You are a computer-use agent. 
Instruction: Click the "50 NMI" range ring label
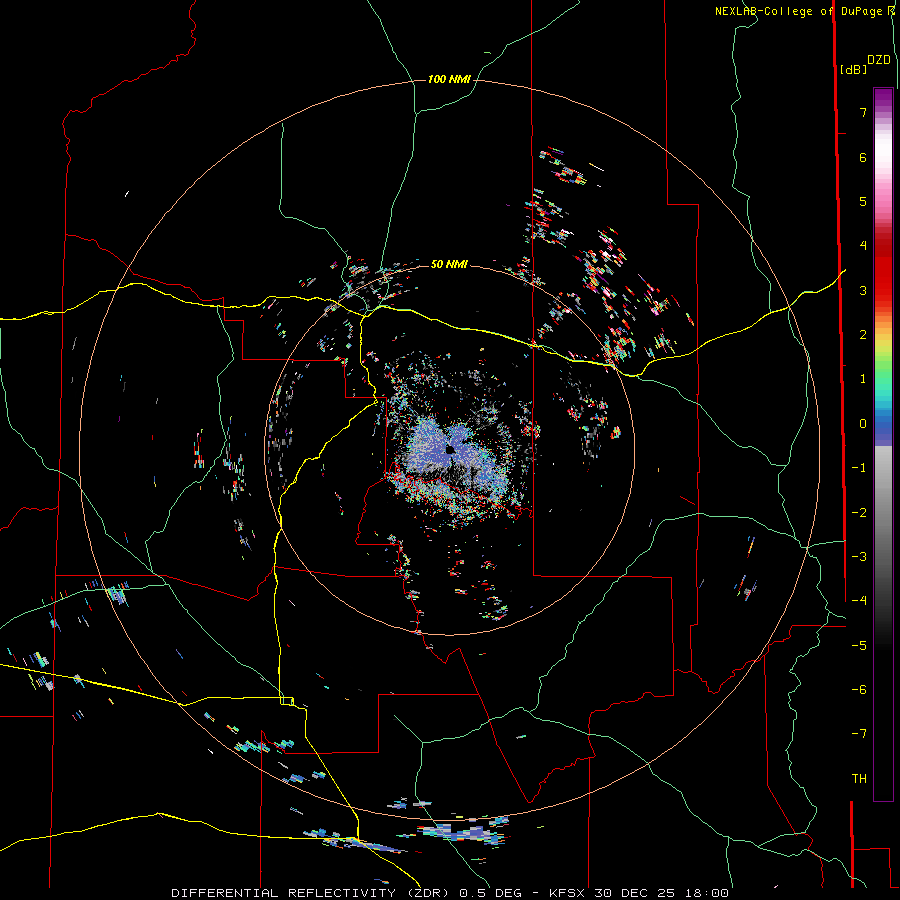coord(449,264)
